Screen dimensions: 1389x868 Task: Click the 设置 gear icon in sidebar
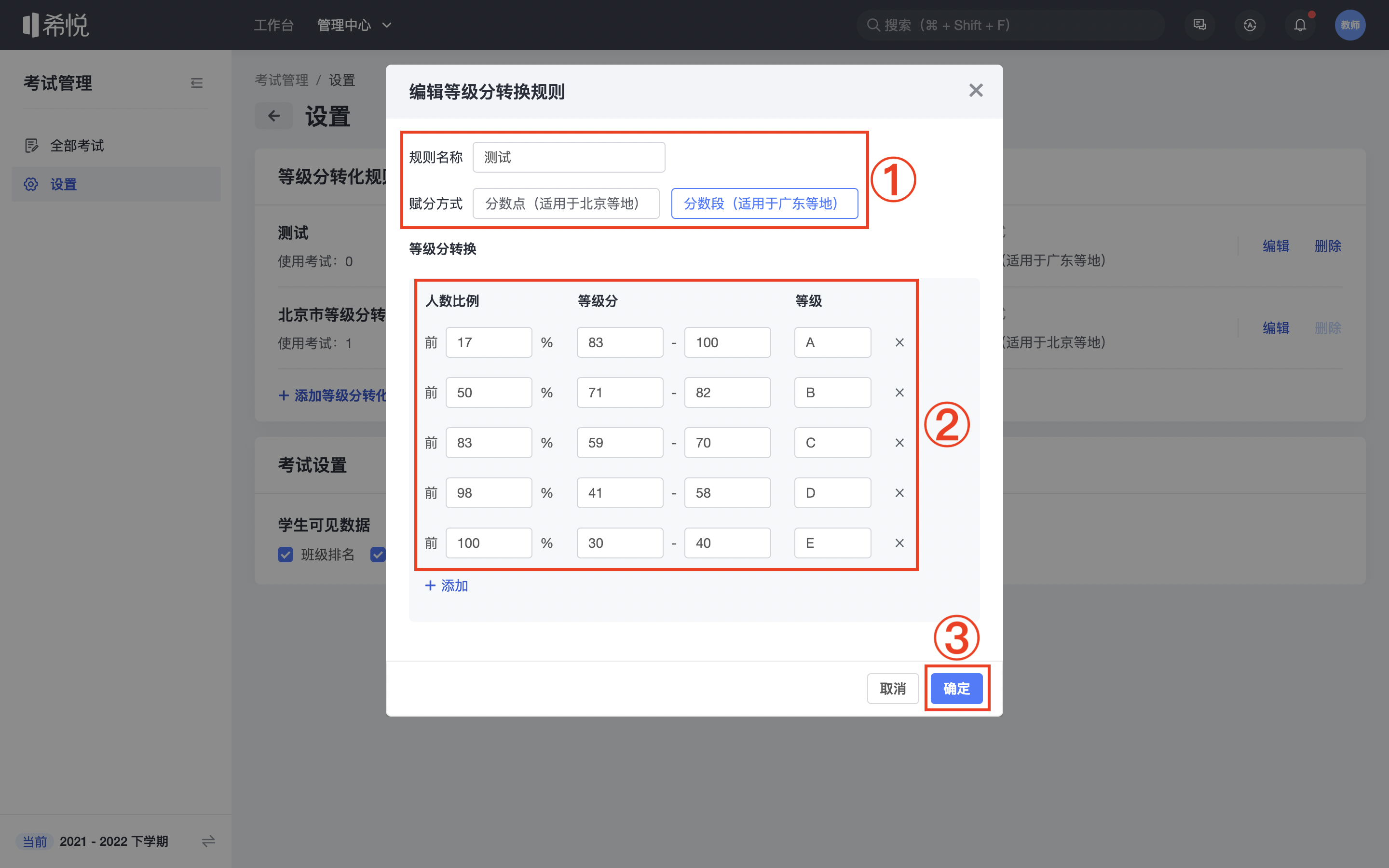pyautogui.click(x=31, y=184)
